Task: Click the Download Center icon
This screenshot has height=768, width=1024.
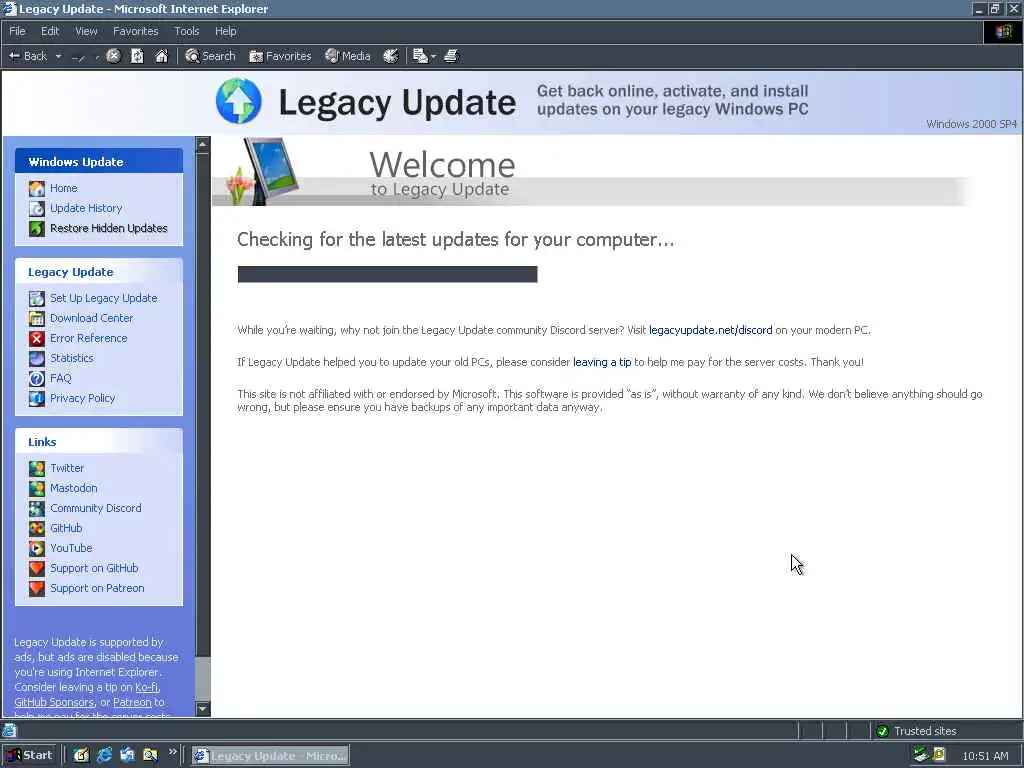Action: (37, 319)
